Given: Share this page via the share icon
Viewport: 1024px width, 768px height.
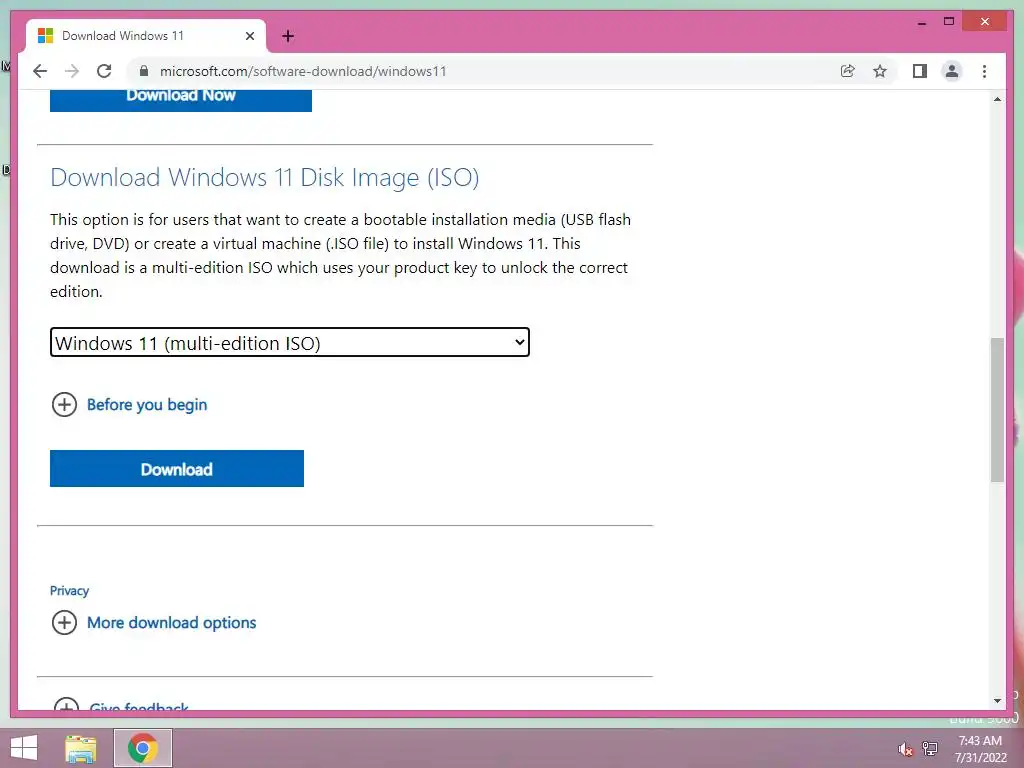Looking at the screenshot, I should pos(848,71).
